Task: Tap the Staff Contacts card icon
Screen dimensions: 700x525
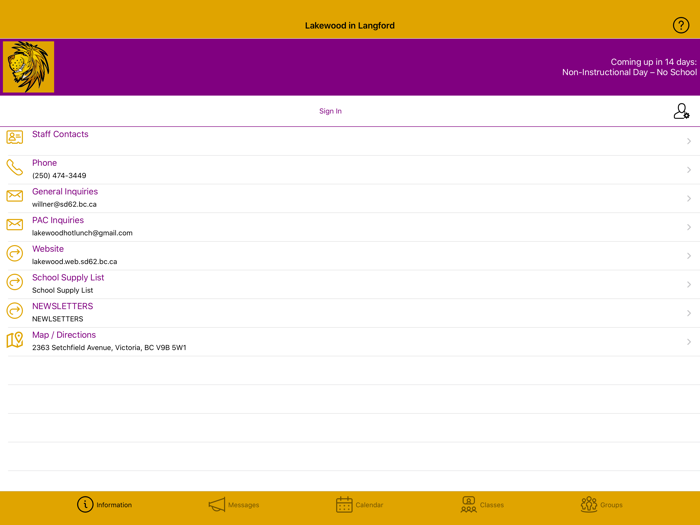Action: (15, 137)
